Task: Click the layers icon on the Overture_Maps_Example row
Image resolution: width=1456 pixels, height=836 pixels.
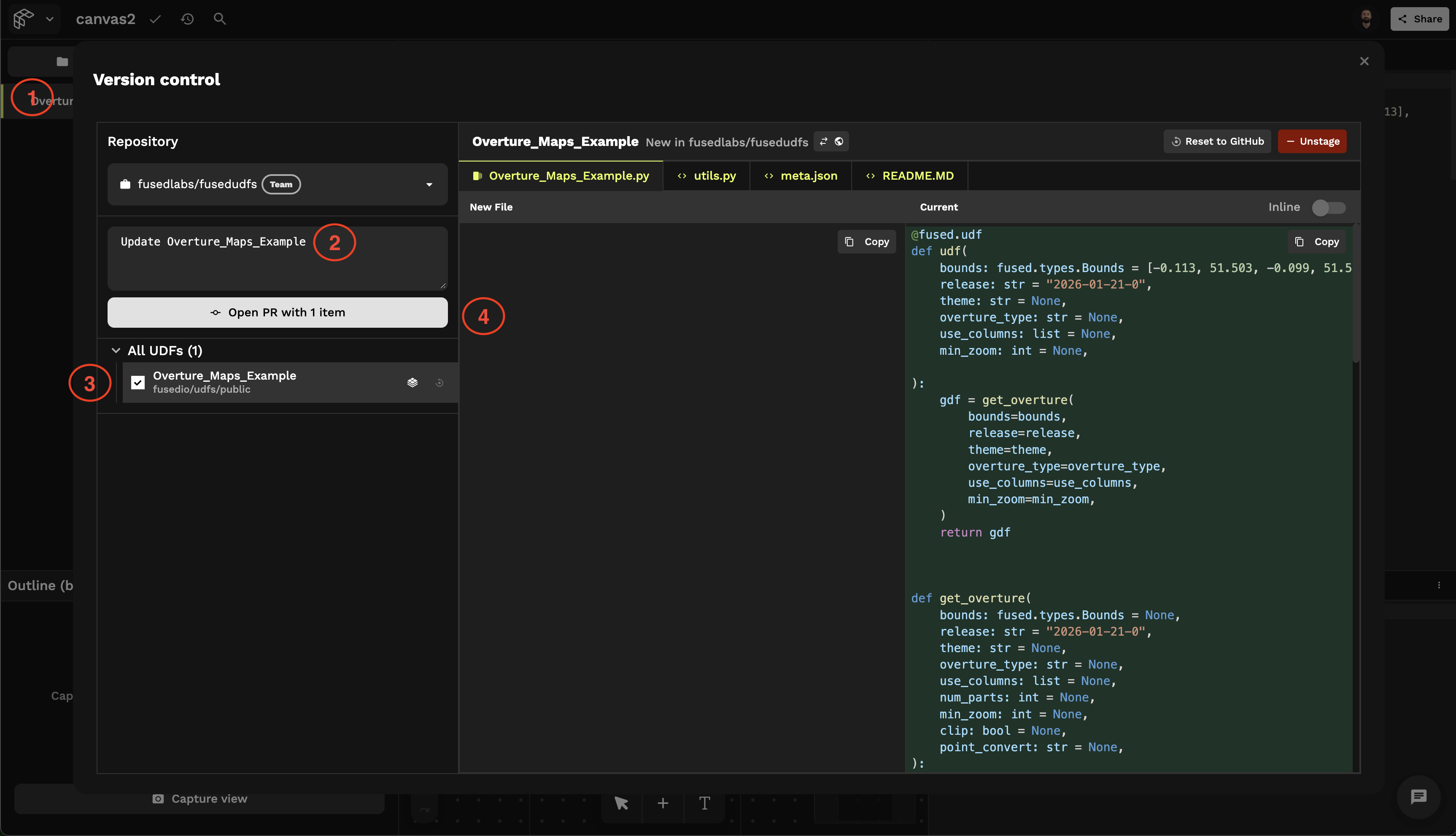Action: [412, 383]
